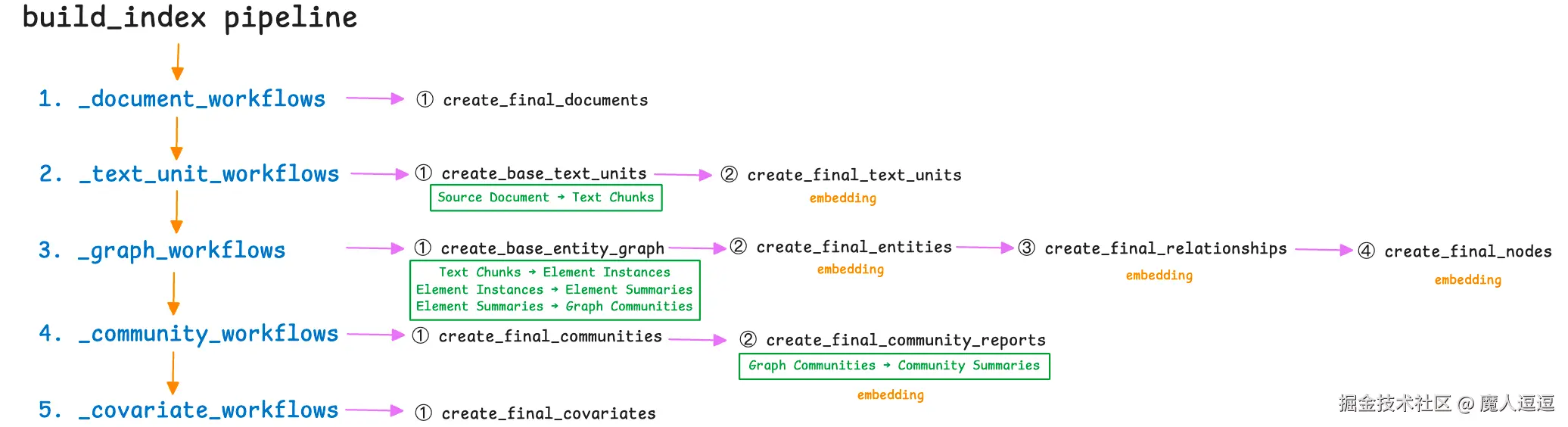Click the "build_index pipeline" title

[x=190, y=17]
